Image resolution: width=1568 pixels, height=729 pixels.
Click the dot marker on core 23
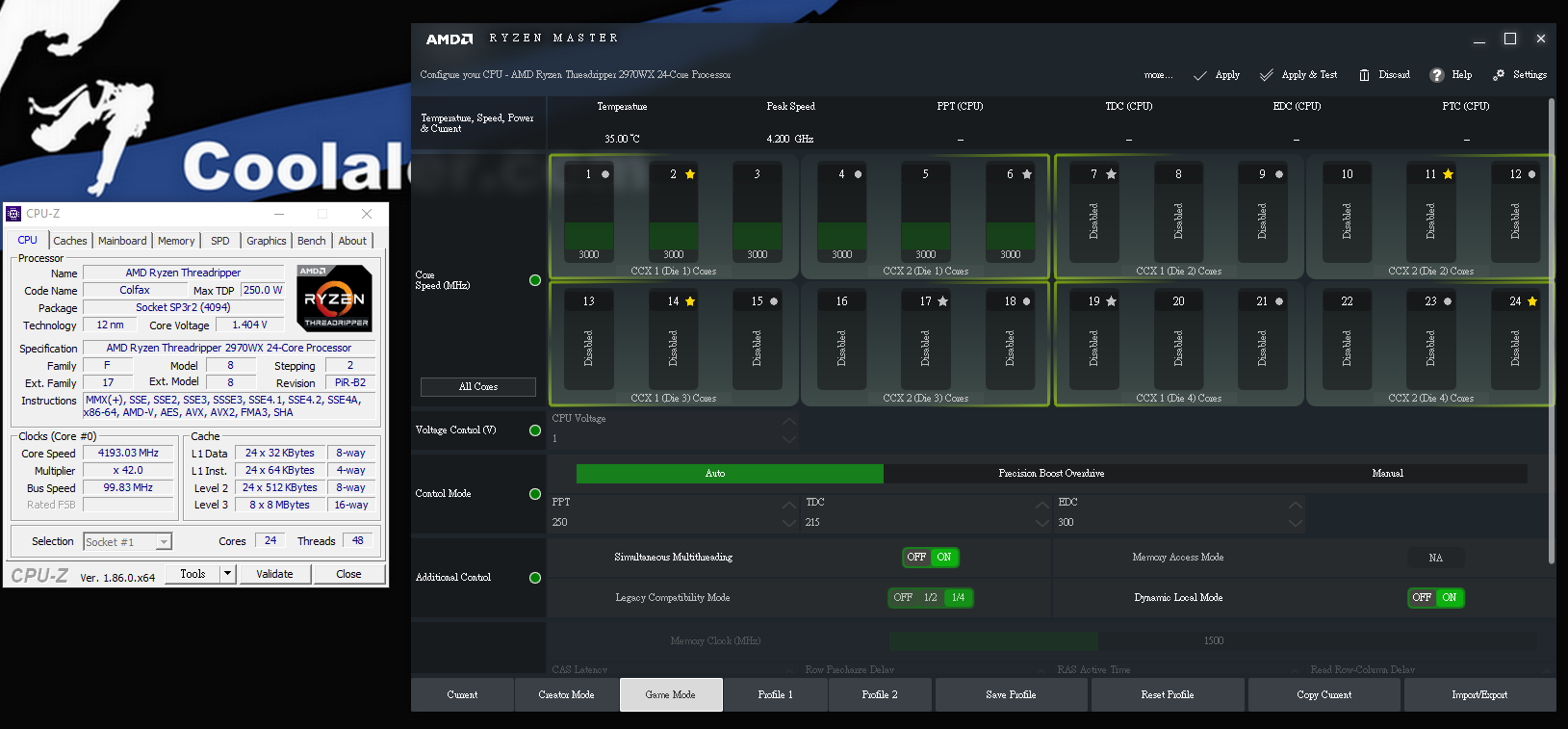(x=1448, y=301)
